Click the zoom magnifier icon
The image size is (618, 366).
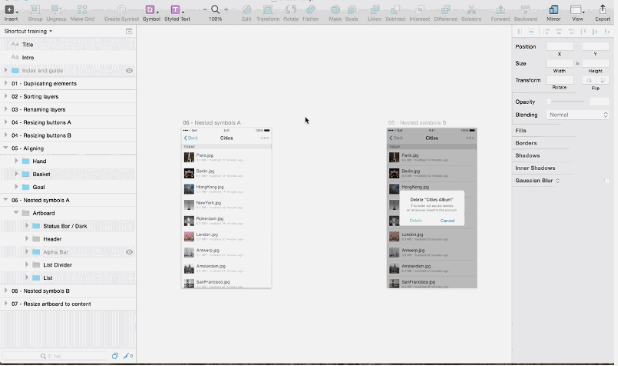[215, 9]
